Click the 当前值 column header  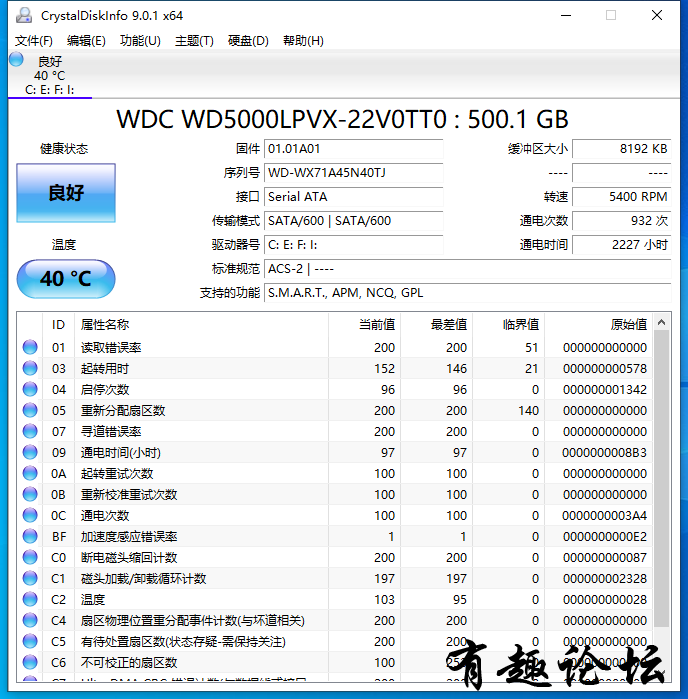click(365, 325)
